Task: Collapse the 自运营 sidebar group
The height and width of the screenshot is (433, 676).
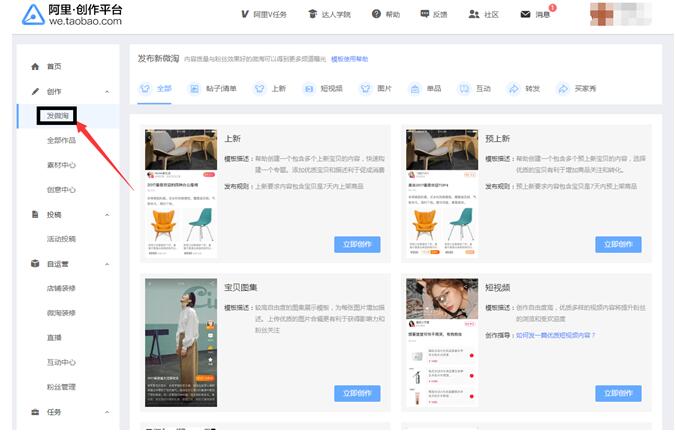Action: pyautogui.click(x=106, y=264)
